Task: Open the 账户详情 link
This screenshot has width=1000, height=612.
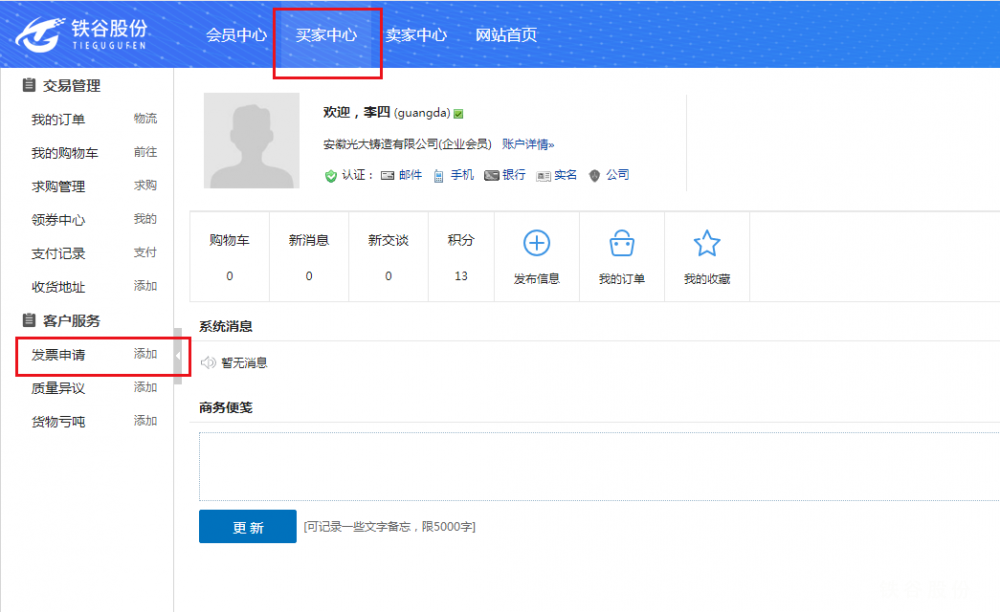Action: [527, 144]
